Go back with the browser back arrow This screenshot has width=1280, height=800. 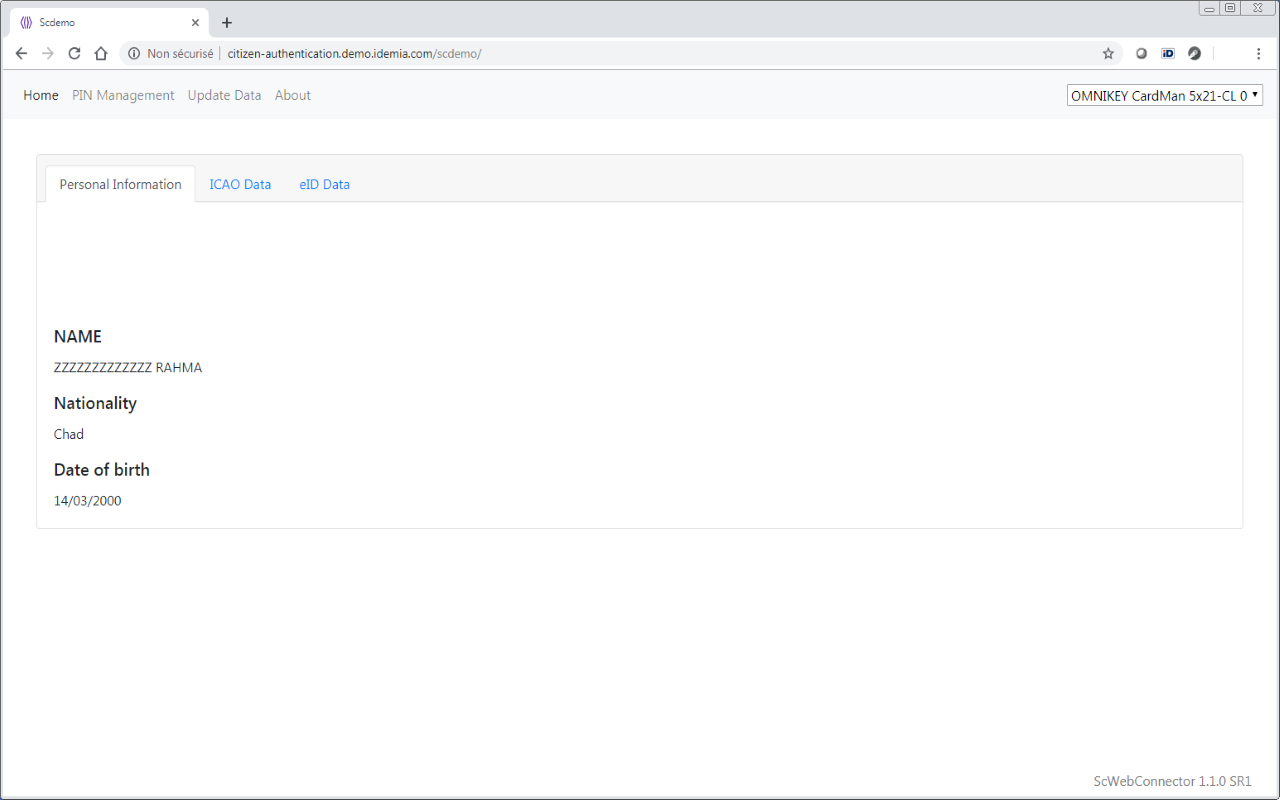(x=21, y=53)
